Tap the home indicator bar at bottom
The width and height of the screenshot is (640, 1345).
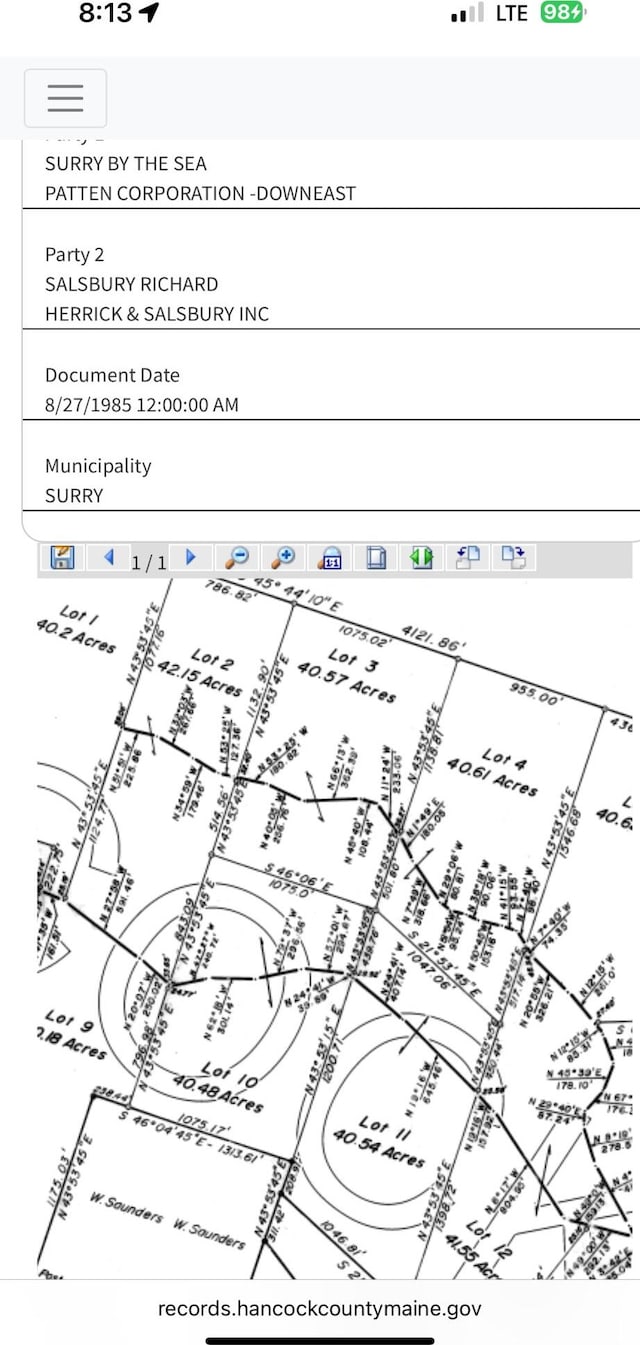coord(320,1340)
